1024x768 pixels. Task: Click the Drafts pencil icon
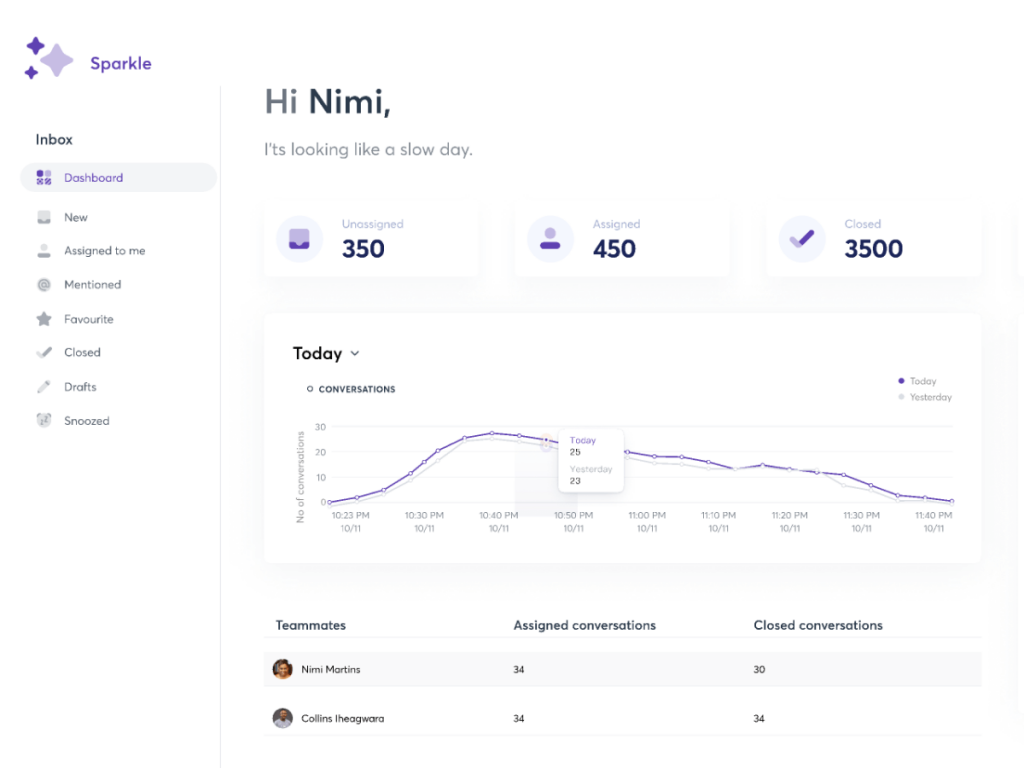(x=44, y=387)
